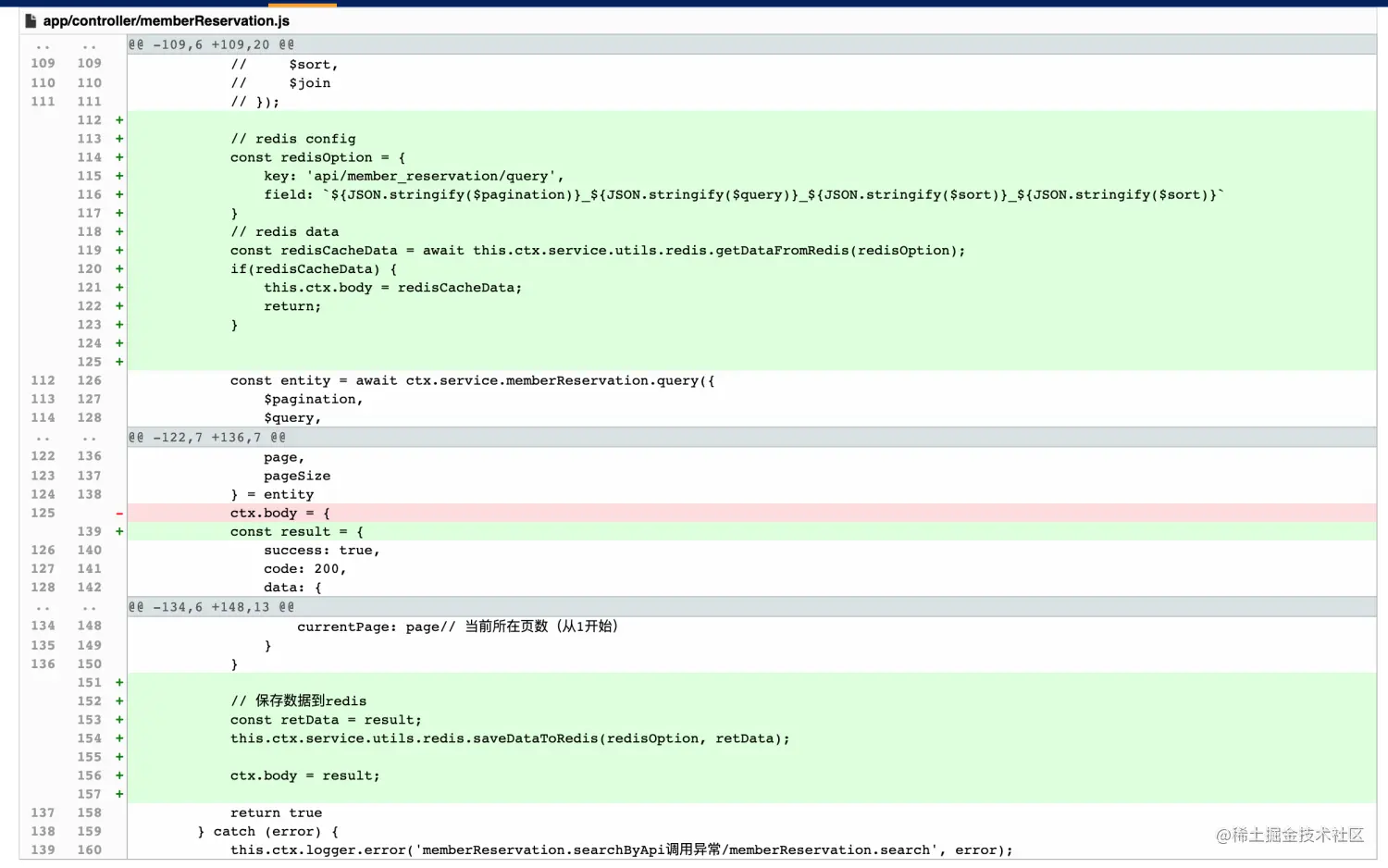
Task: Click the this.ctx.logger.error line
Action: click(622, 849)
